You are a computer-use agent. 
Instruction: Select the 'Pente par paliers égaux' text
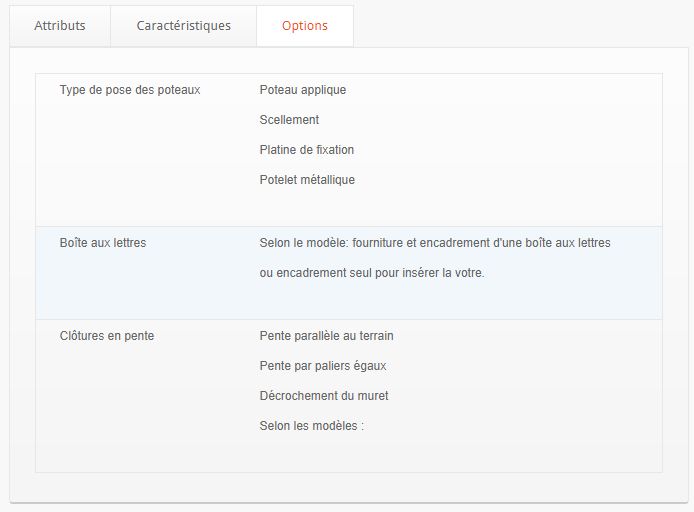pyautogui.click(x=322, y=366)
